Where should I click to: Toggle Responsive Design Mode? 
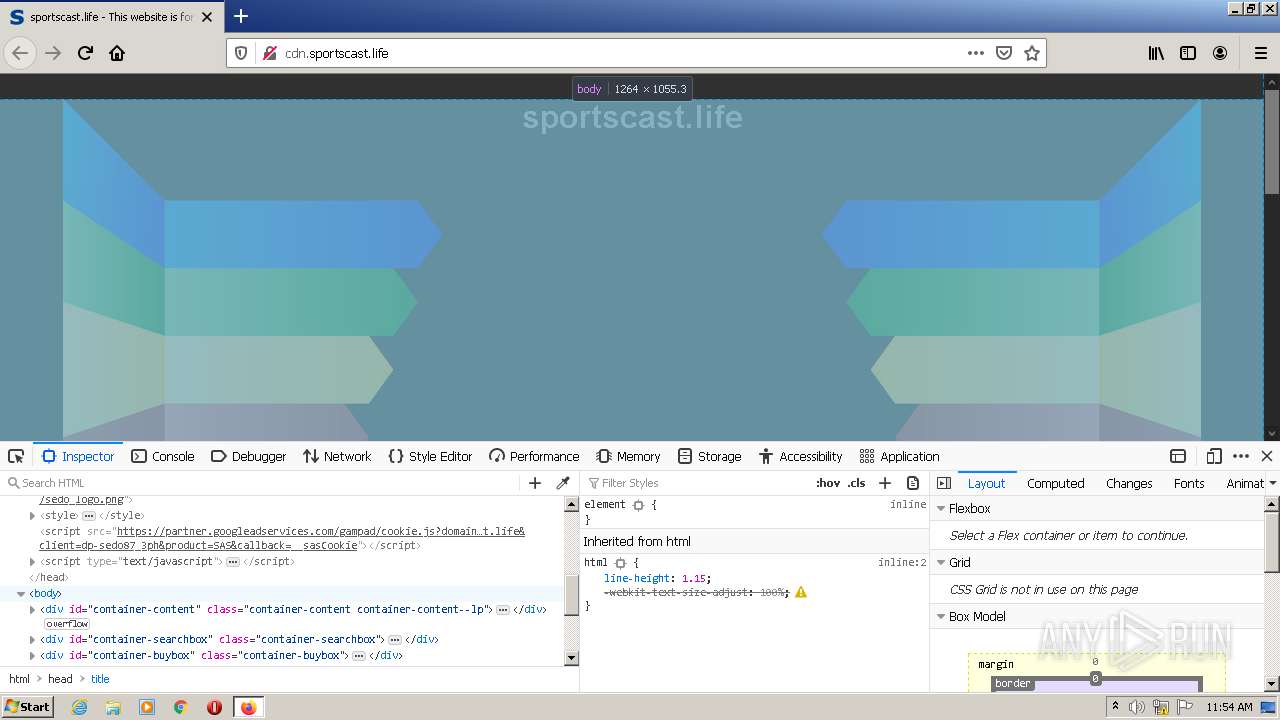click(1213, 456)
